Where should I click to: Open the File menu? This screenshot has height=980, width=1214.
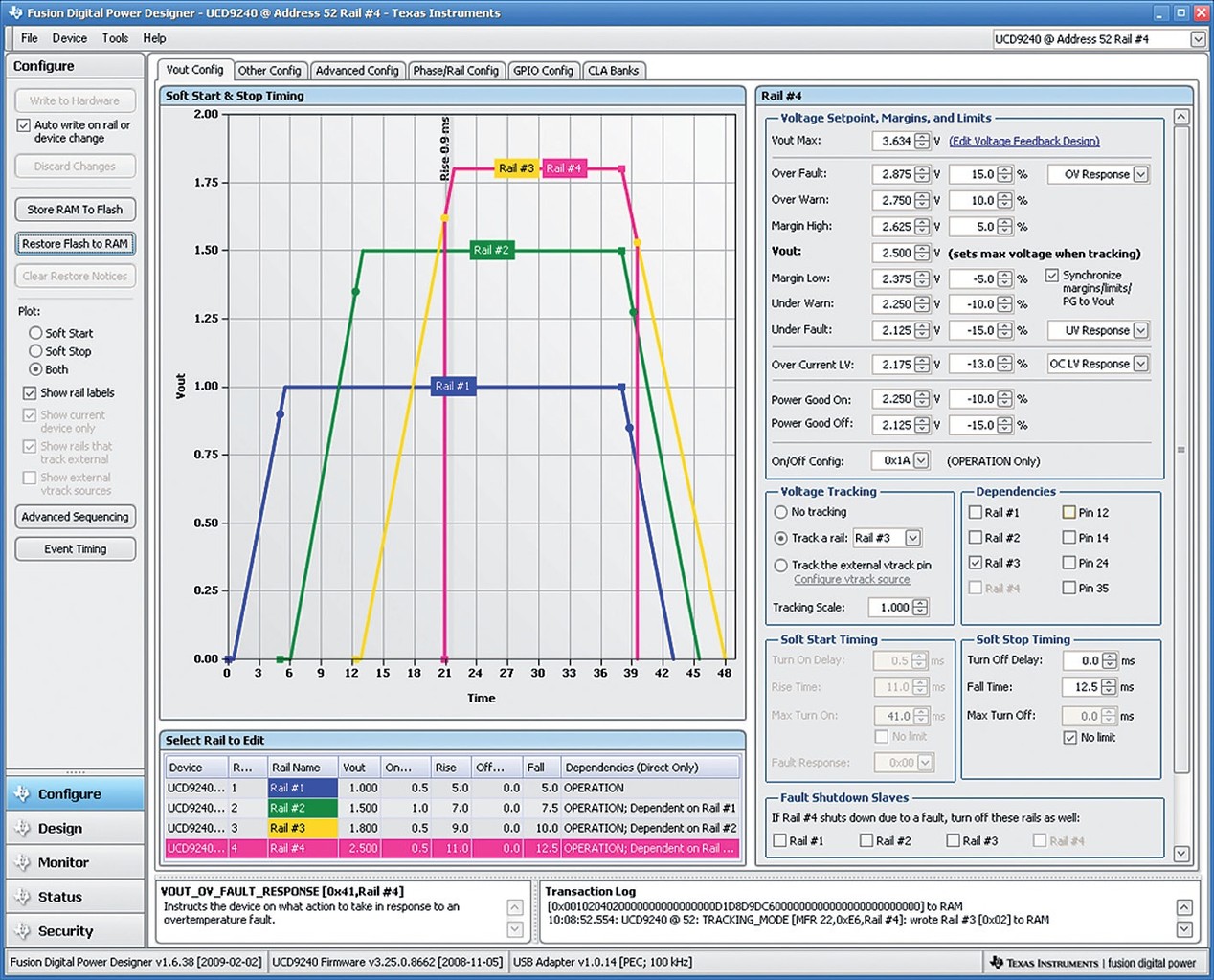coord(30,38)
